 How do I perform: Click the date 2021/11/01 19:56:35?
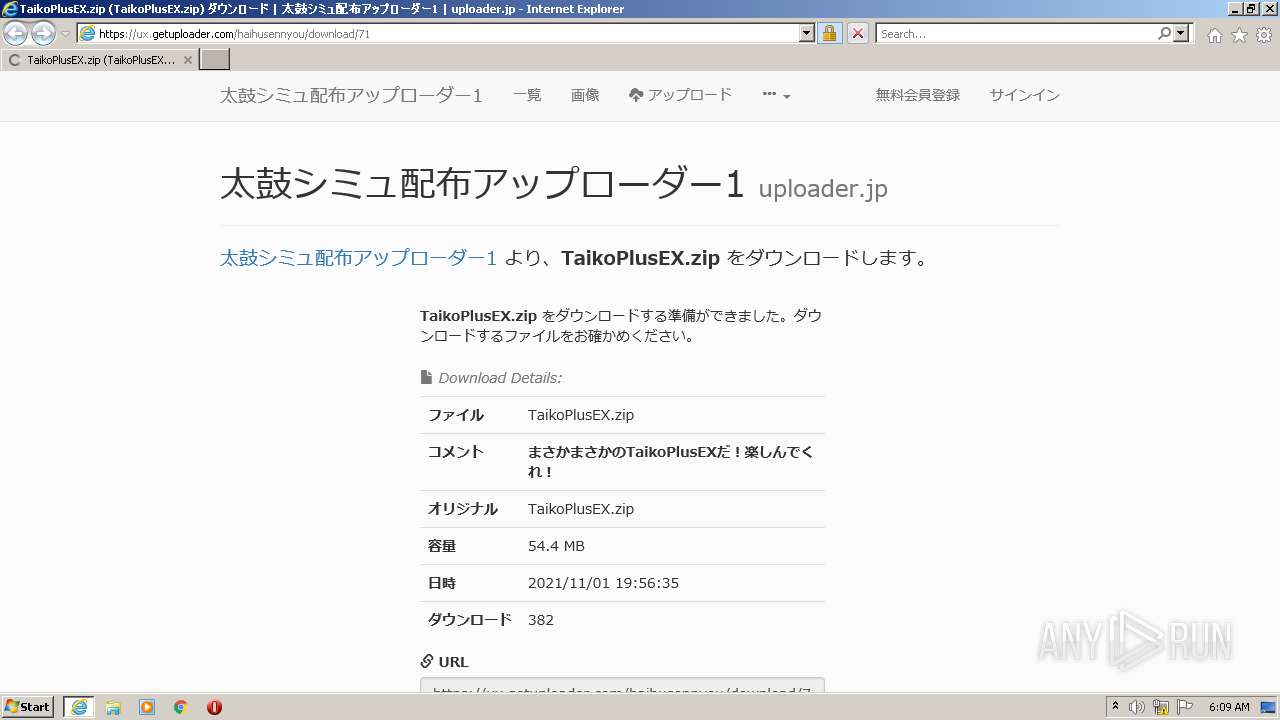tap(603, 583)
